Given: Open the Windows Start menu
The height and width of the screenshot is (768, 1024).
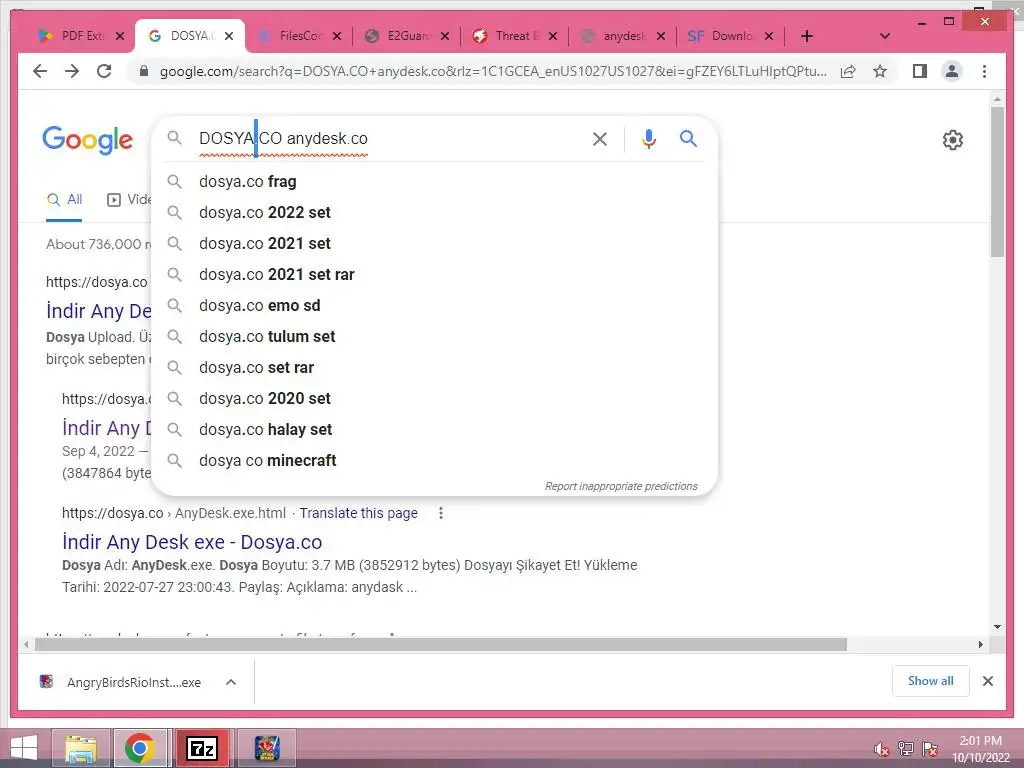Looking at the screenshot, I should pyautogui.click(x=24, y=748).
